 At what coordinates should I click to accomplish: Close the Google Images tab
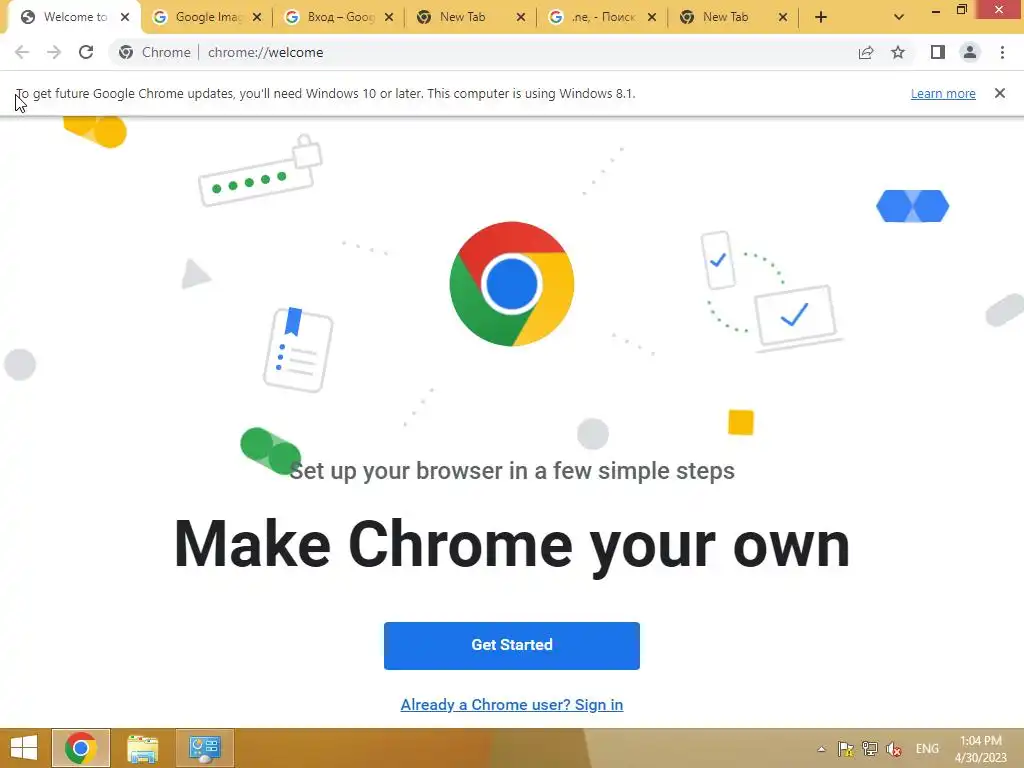257,17
